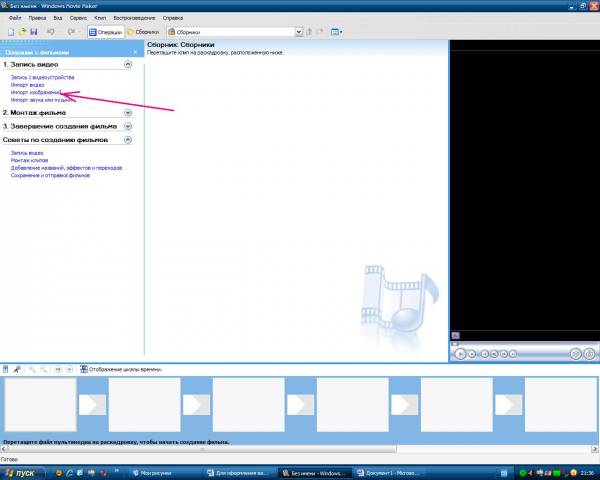Open a project via the folder toolbar icon
Screen dimensions: 600x480
click(x=23, y=32)
